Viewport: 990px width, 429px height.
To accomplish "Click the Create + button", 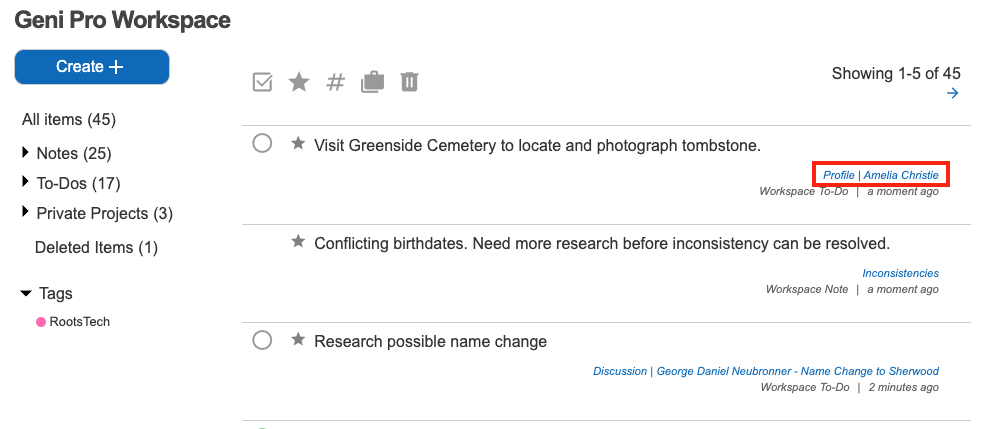I will [91, 67].
